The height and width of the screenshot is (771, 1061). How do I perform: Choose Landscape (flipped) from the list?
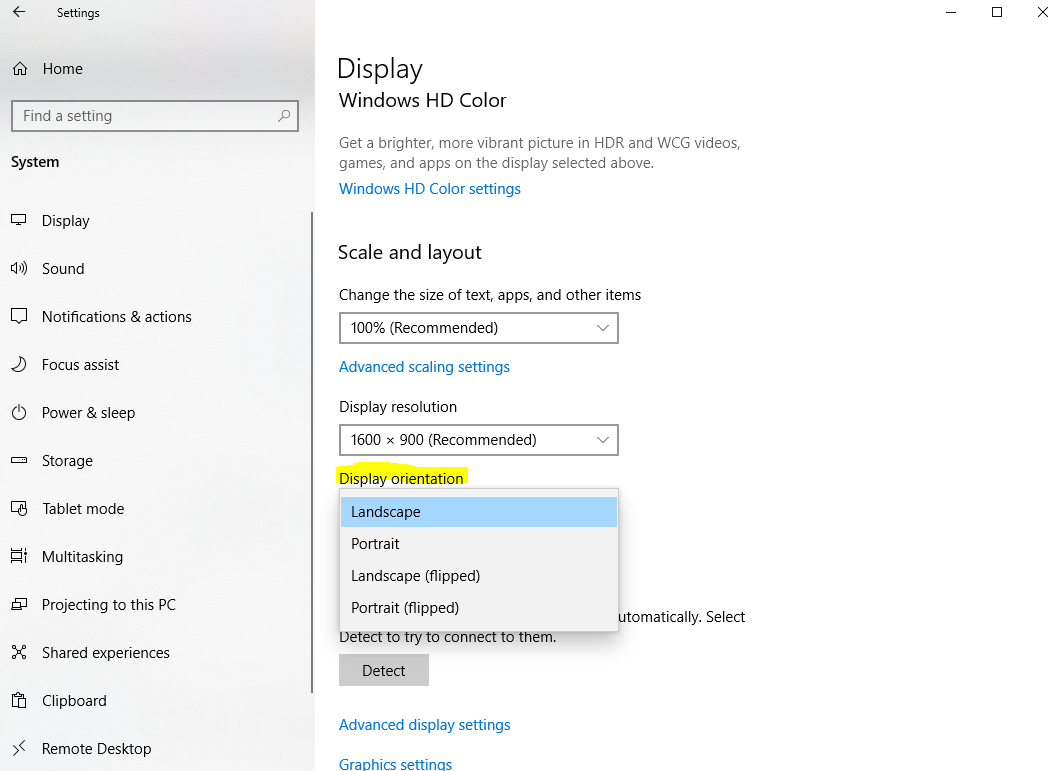478,575
